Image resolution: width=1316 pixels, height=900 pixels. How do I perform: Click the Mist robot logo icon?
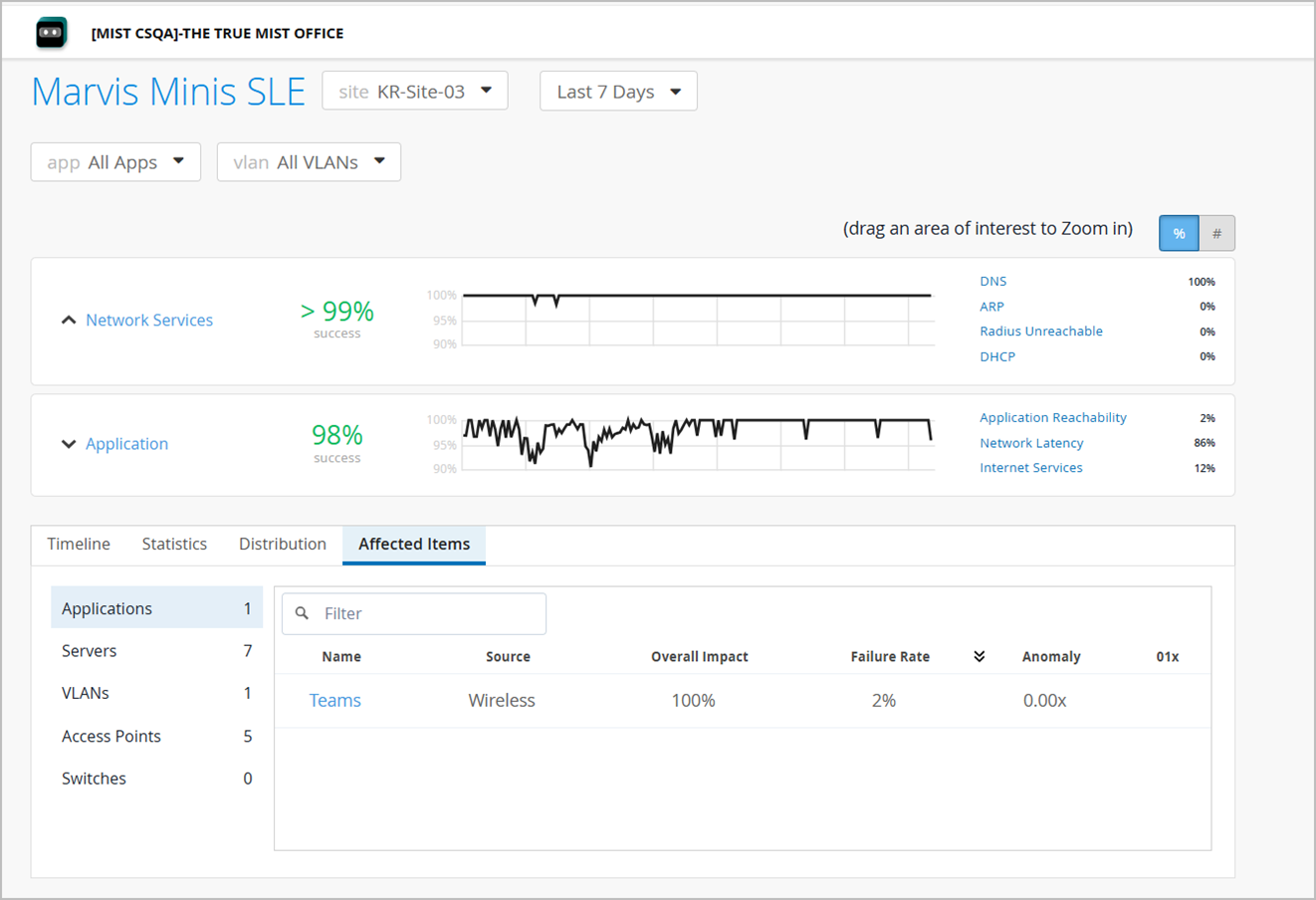pyautogui.click(x=52, y=33)
